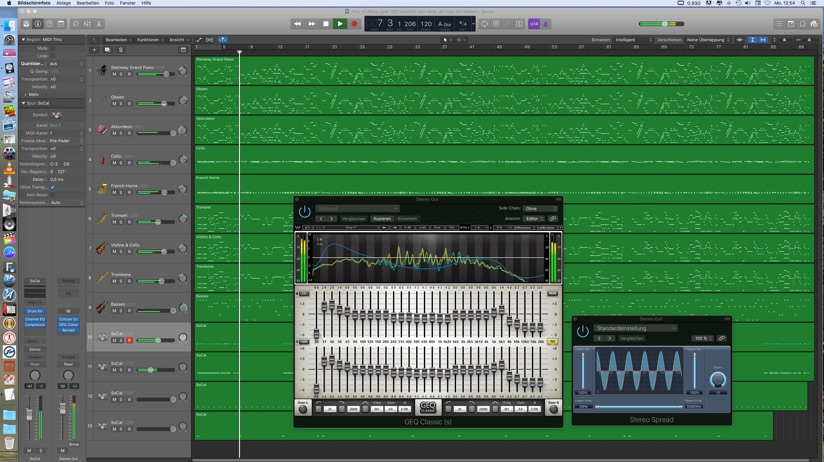
Task: Click the Steinway Grand Piano track icon
Action: [x=102, y=70]
